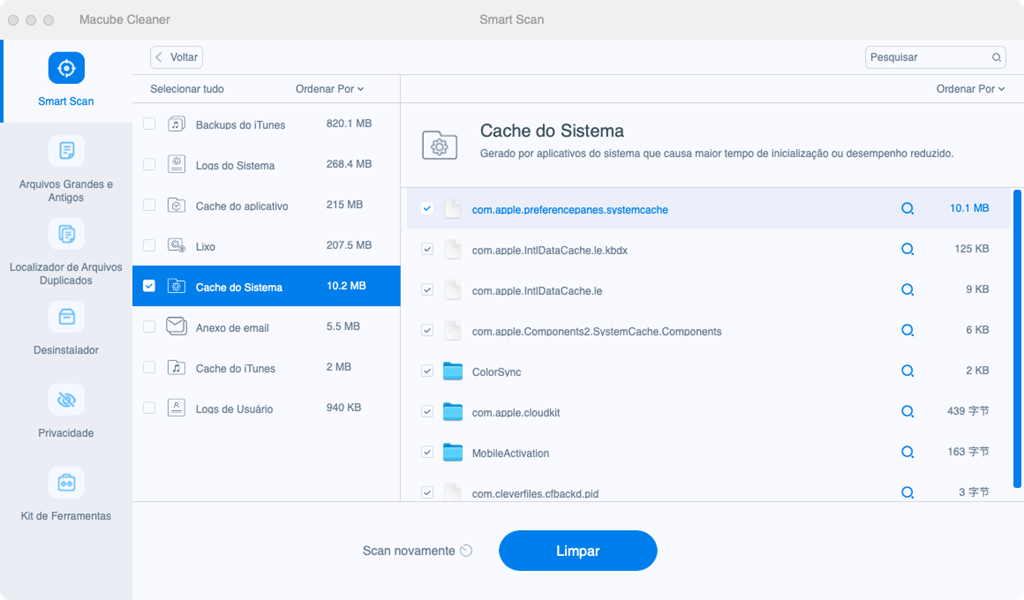This screenshot has width=1024, height=600.
Task: Reveal SystemCache.Components file with magnifier icon
Action: coord(907,330)
